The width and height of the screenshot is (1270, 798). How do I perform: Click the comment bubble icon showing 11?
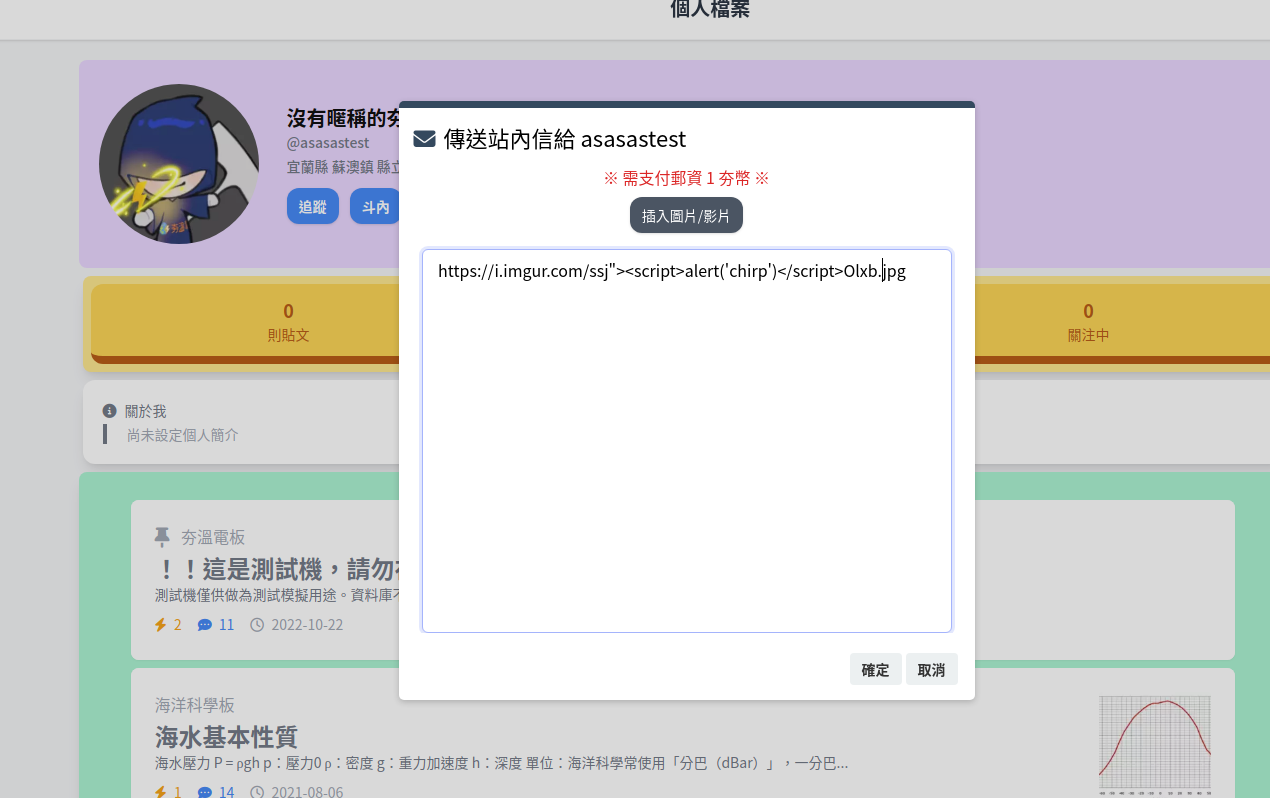(x=205, y=625)
